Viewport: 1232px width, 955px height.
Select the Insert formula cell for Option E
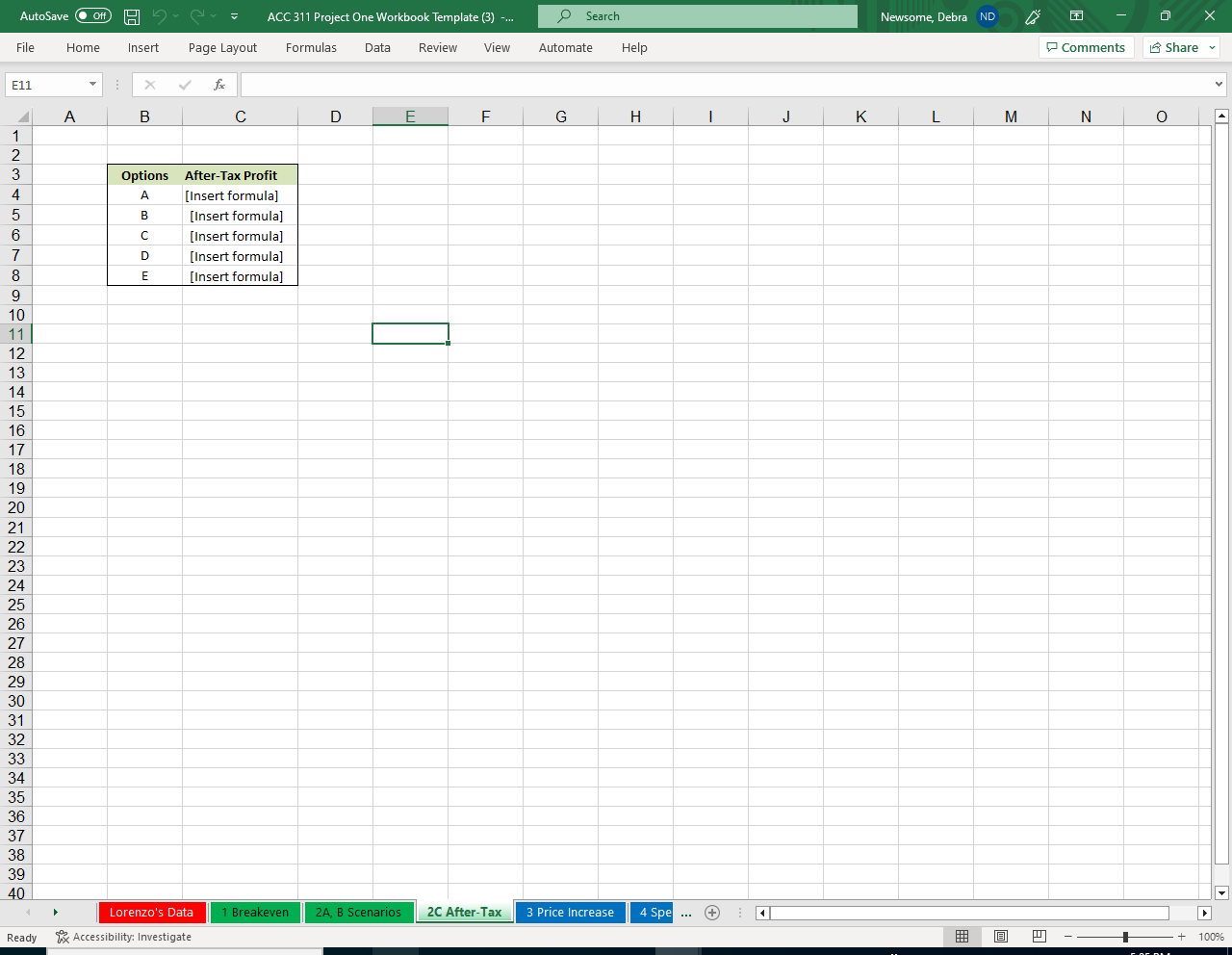(x=241, y=276)
